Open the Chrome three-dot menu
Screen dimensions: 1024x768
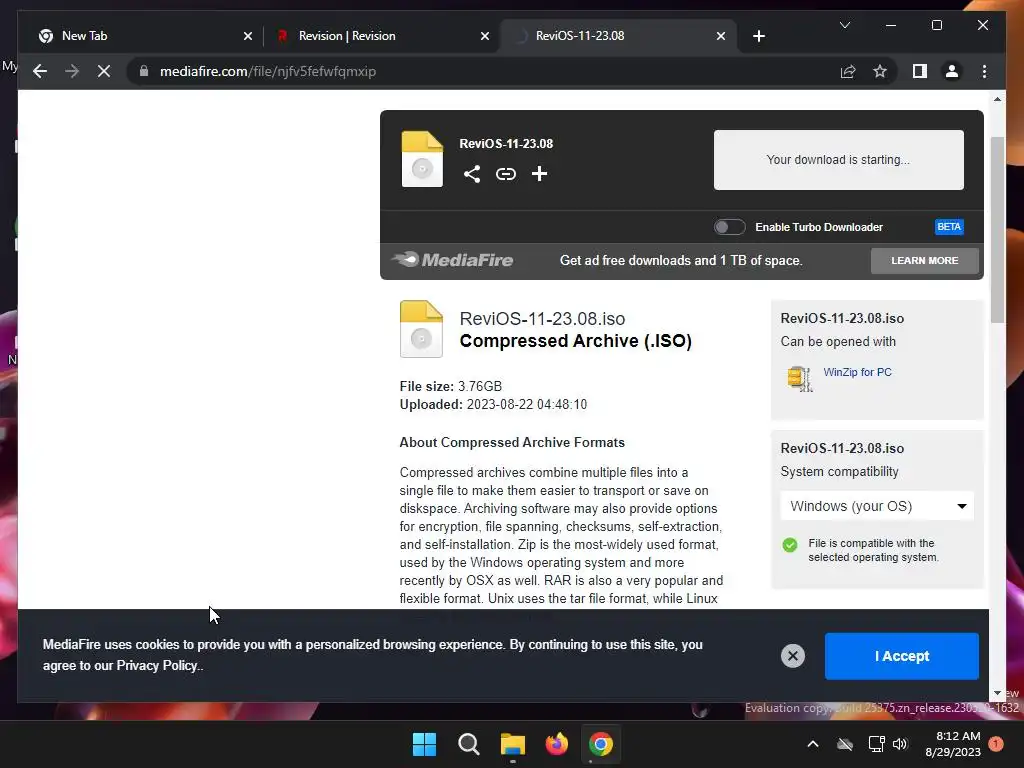[984, 71]
